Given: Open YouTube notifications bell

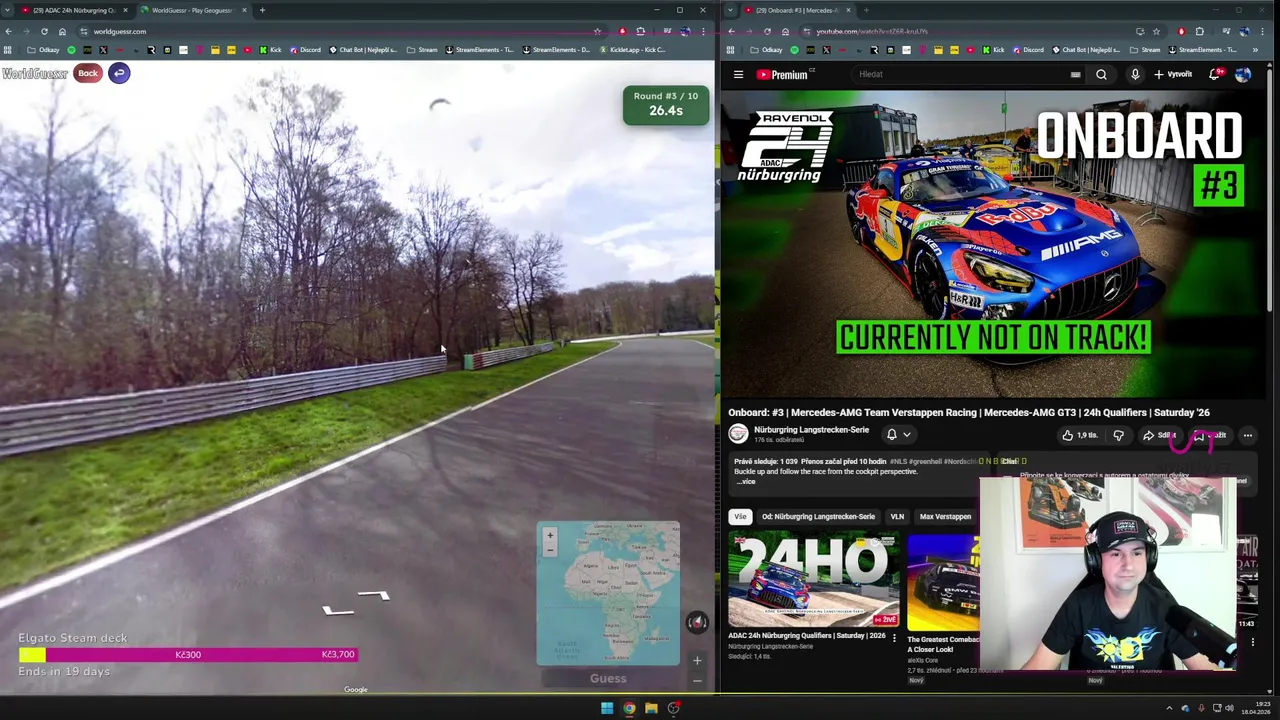Looking at the screenshot, I should click(1214, 74).
